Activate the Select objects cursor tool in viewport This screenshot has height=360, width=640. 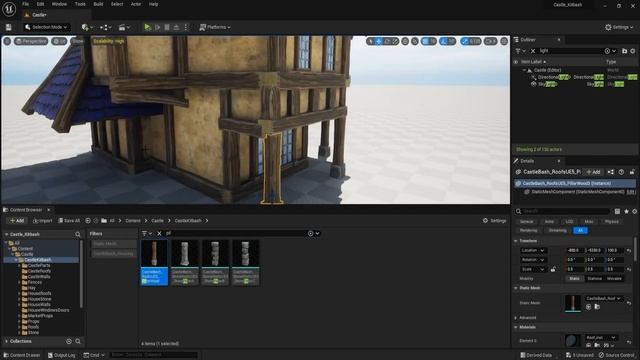click(371, 41)
